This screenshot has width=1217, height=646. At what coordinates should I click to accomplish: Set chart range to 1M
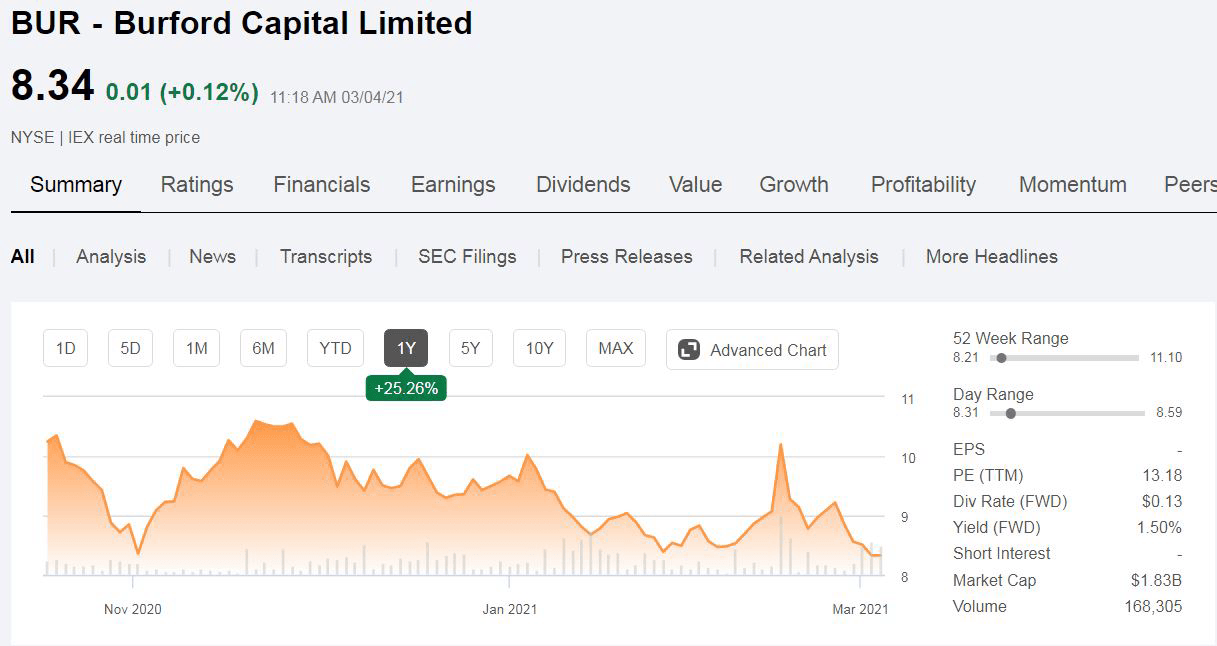click(x=197, y=348)
